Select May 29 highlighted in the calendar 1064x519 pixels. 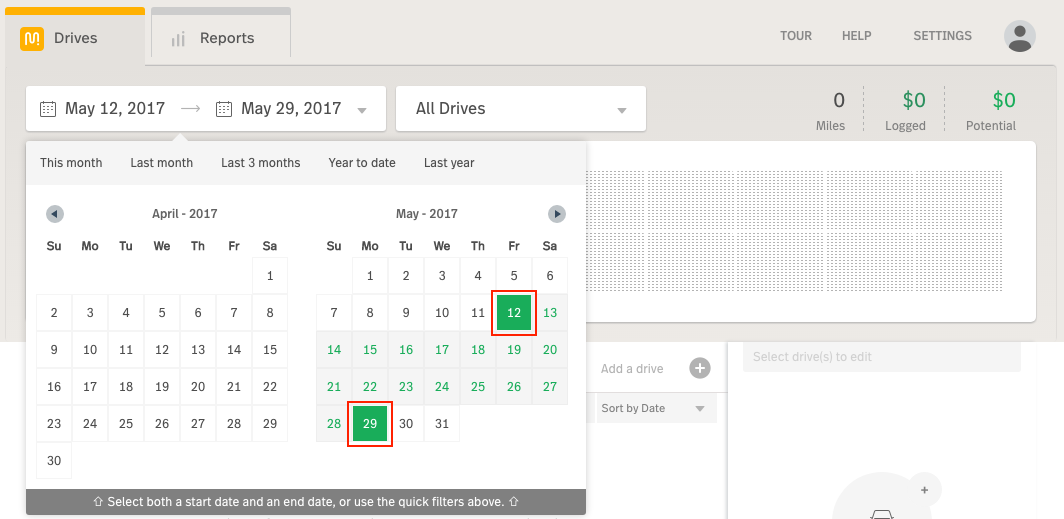click(370, 424)
